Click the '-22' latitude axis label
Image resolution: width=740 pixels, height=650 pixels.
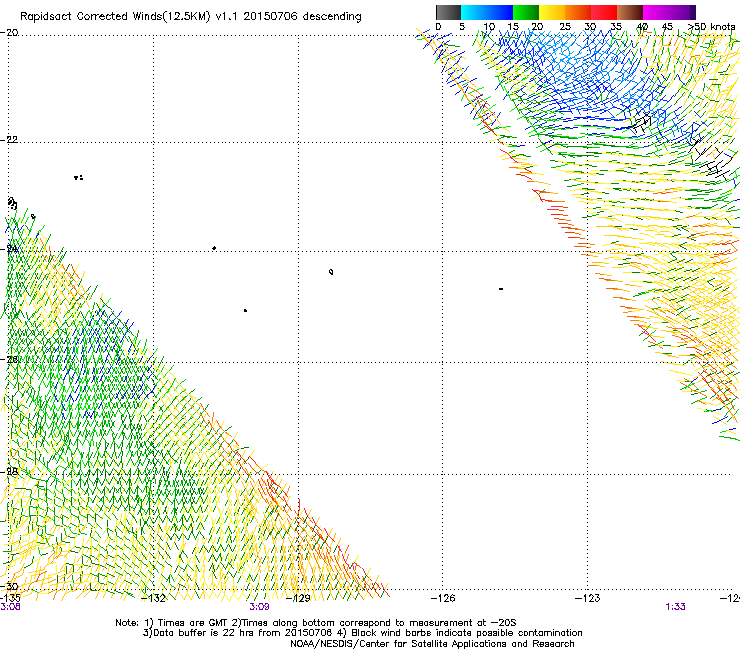tap(9, 140)
